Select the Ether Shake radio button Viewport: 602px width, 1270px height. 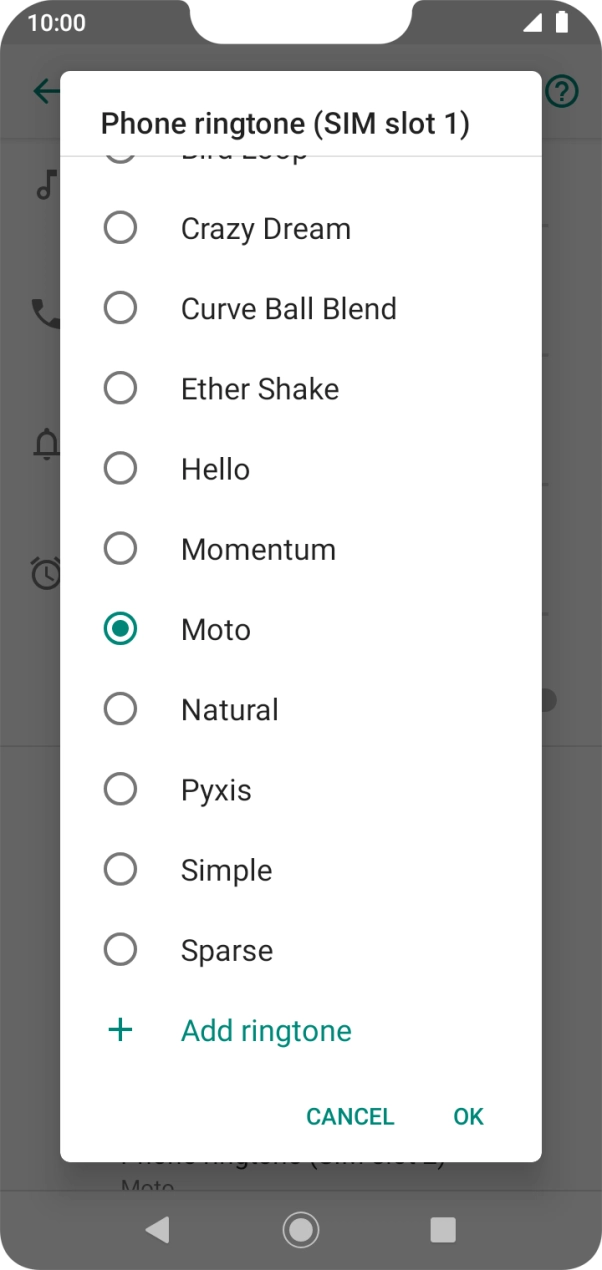(x=120, y=388)
